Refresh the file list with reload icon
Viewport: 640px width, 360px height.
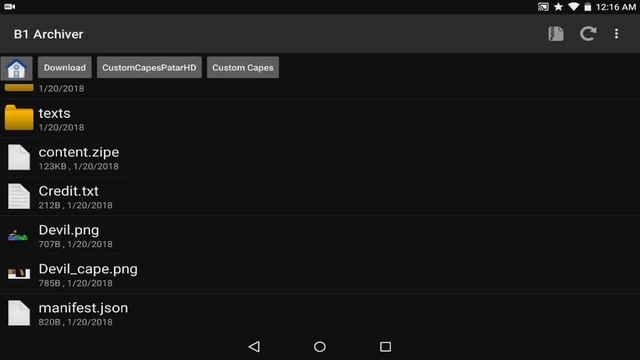(x=588, y=34)
